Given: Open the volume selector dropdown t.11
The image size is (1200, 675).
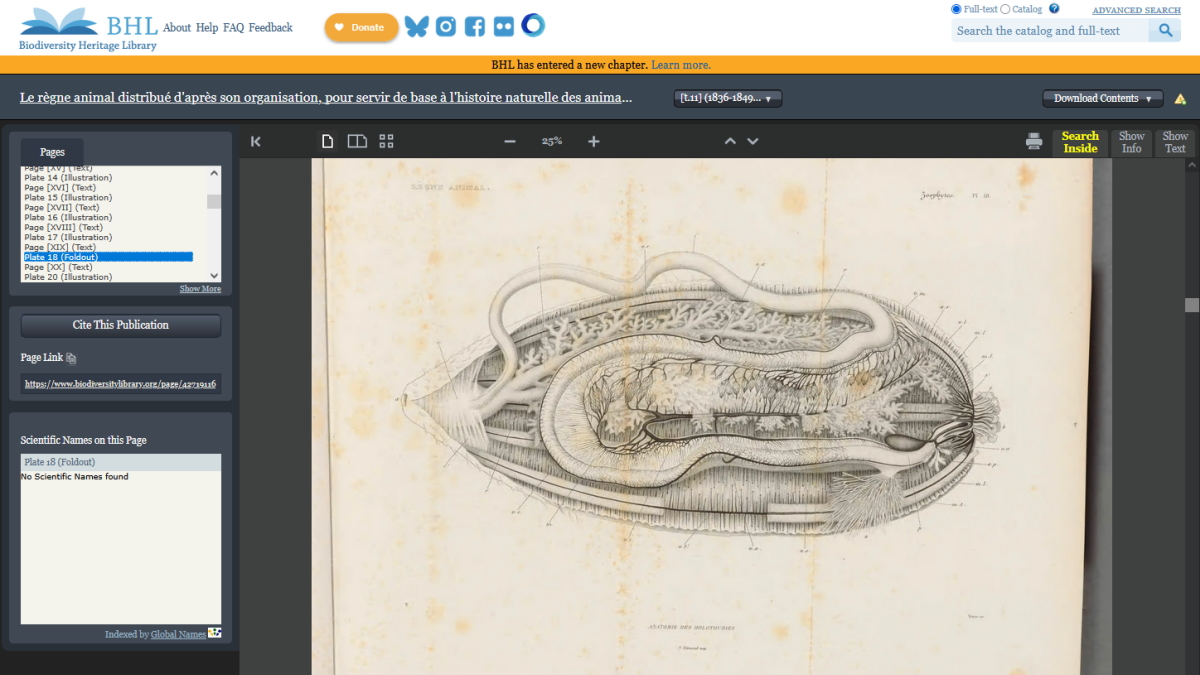Looking at the screenshot, I should click(x=728, y=99).
